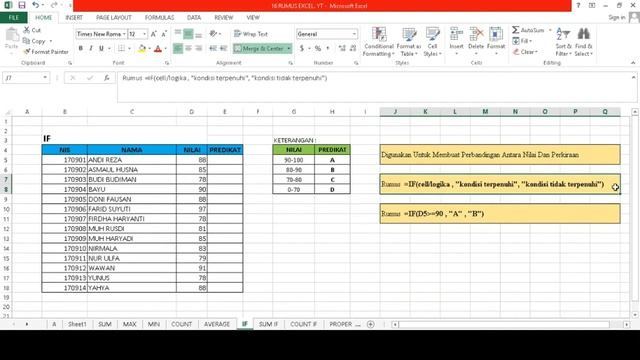Toggle Italic formatting
640x360 pixels.
(x=91, y=49)
